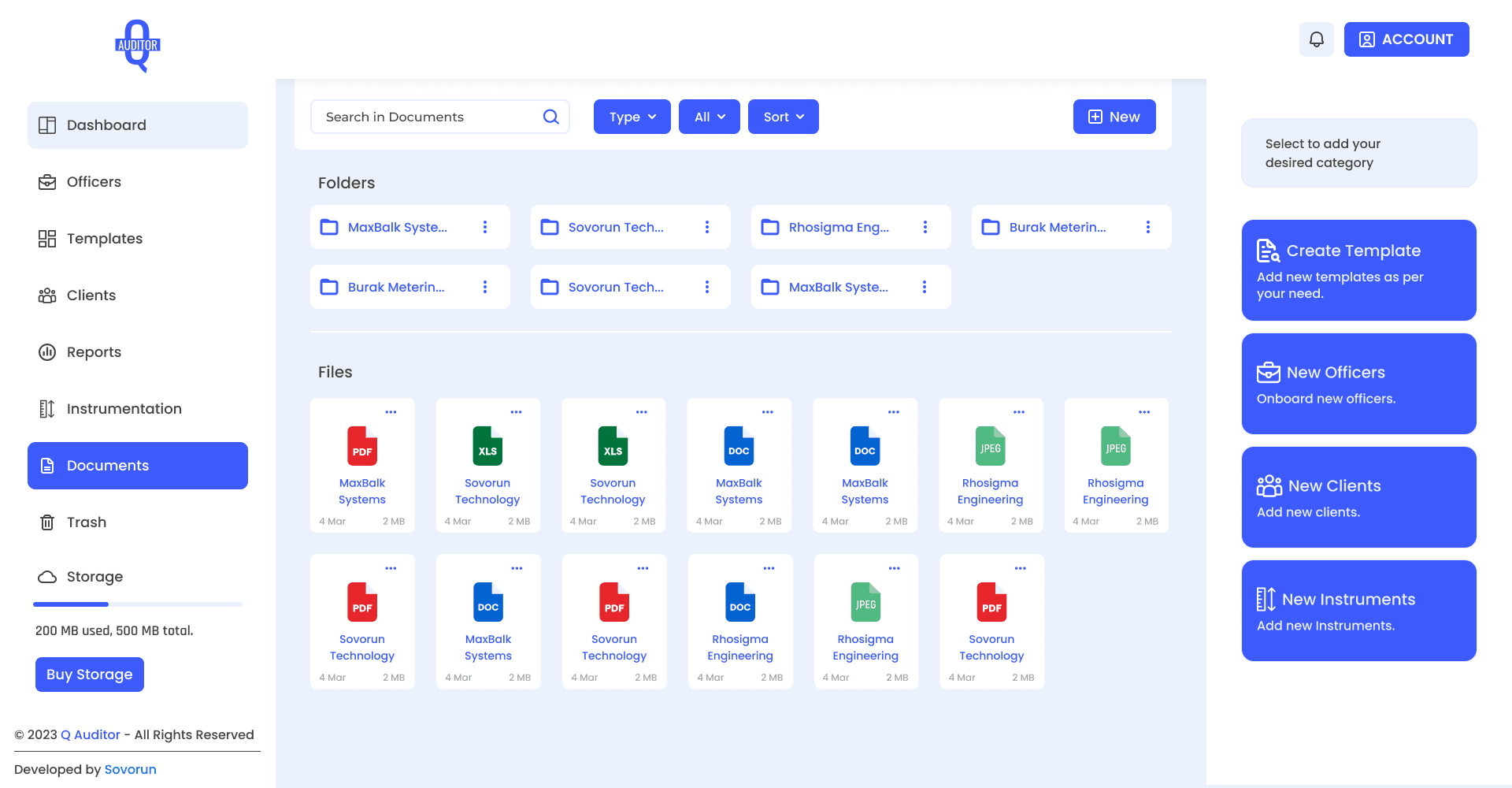Click the New Instruments card
1512x788 pixels.
pyautogui.click(x=1359, y=611)
